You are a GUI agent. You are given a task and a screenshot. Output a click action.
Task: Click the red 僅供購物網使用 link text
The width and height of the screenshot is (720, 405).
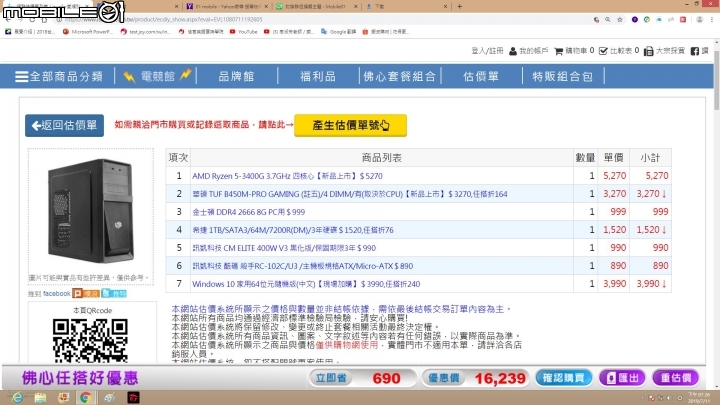(347, 345)
